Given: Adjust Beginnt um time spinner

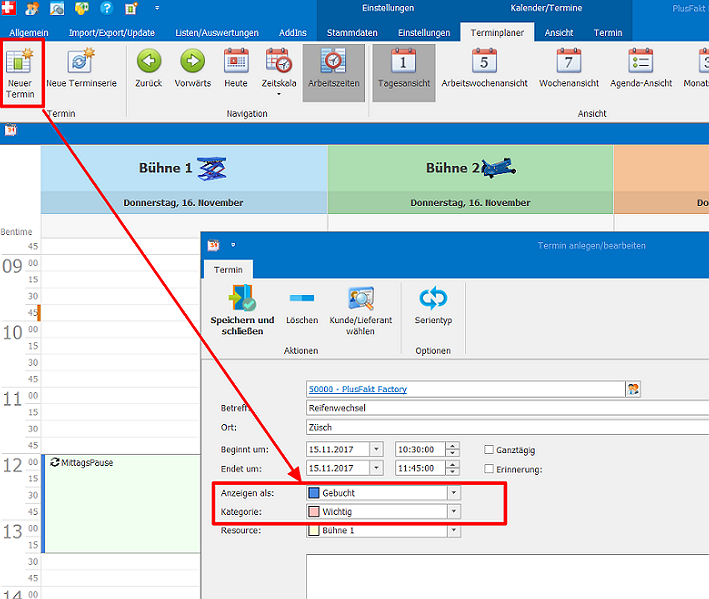Looking at the screenshot, I should point(453,449).
